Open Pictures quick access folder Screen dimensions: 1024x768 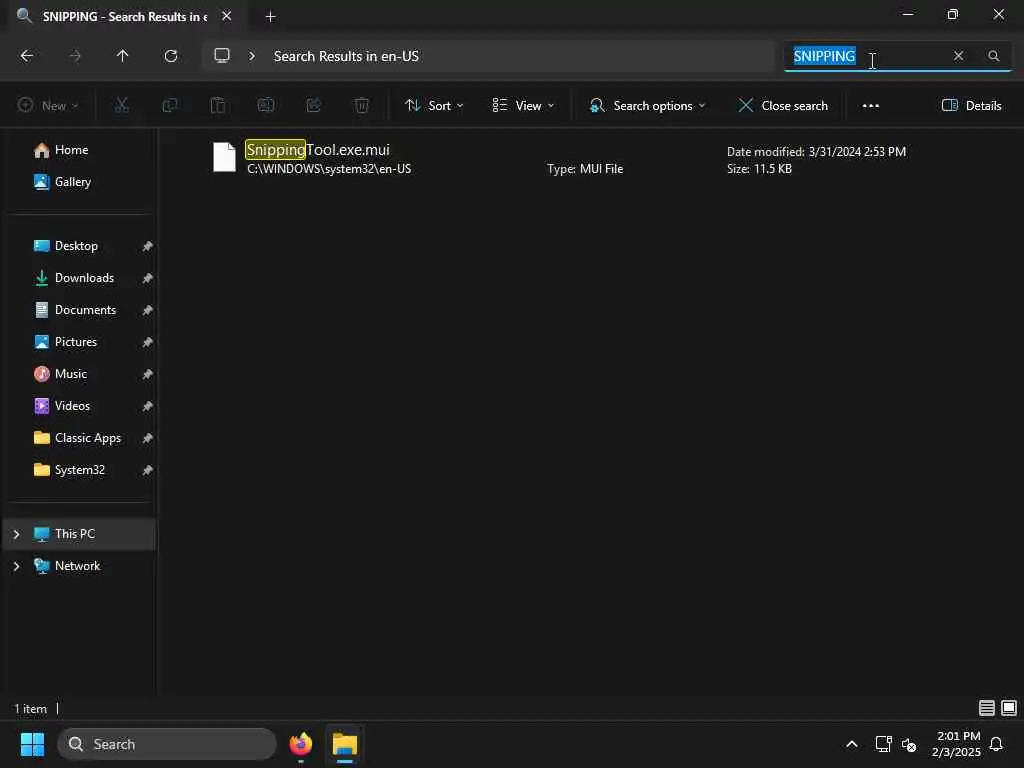point(76,342)
